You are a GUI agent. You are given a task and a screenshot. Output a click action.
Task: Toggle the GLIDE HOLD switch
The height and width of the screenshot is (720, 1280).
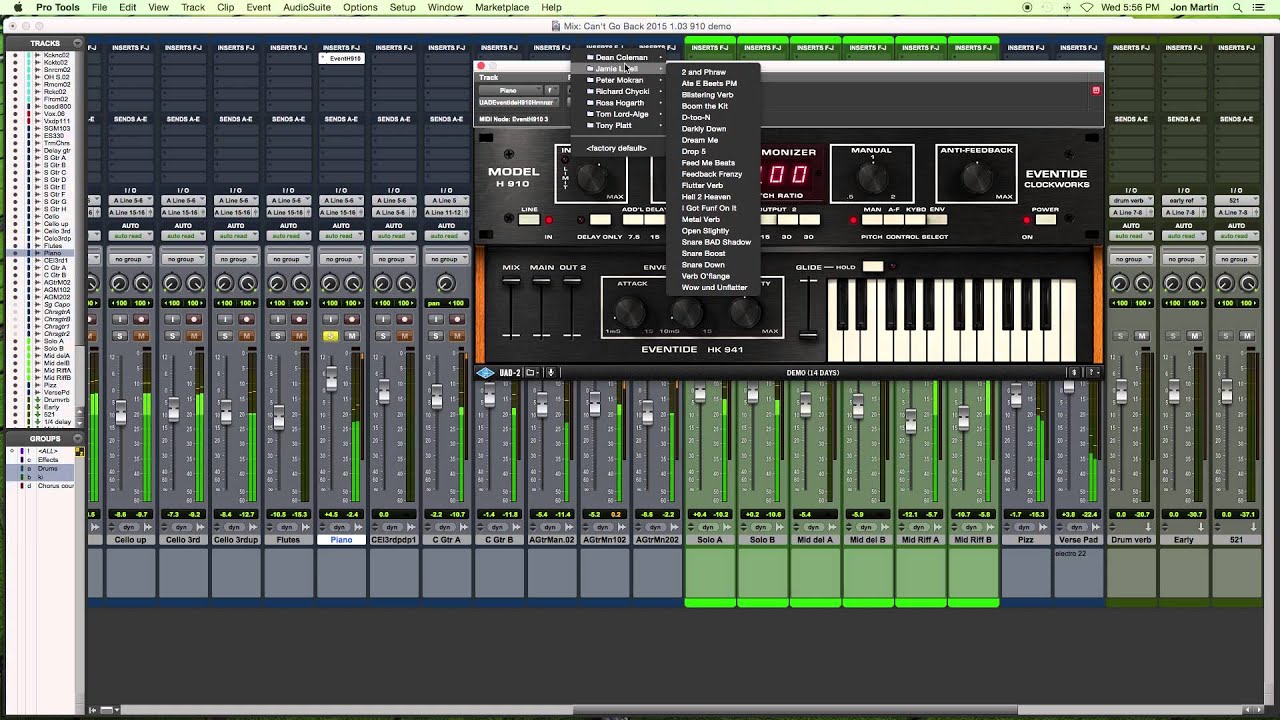click(x=873, y=267)
